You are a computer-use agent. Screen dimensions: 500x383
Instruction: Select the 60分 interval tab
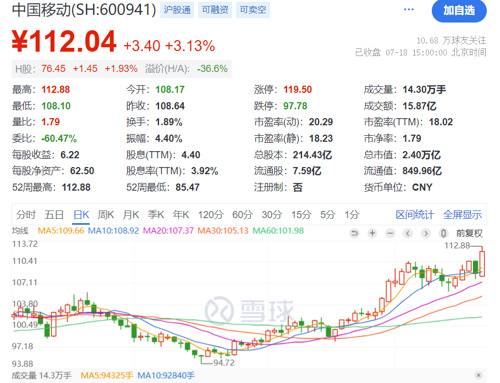(242, 215)
